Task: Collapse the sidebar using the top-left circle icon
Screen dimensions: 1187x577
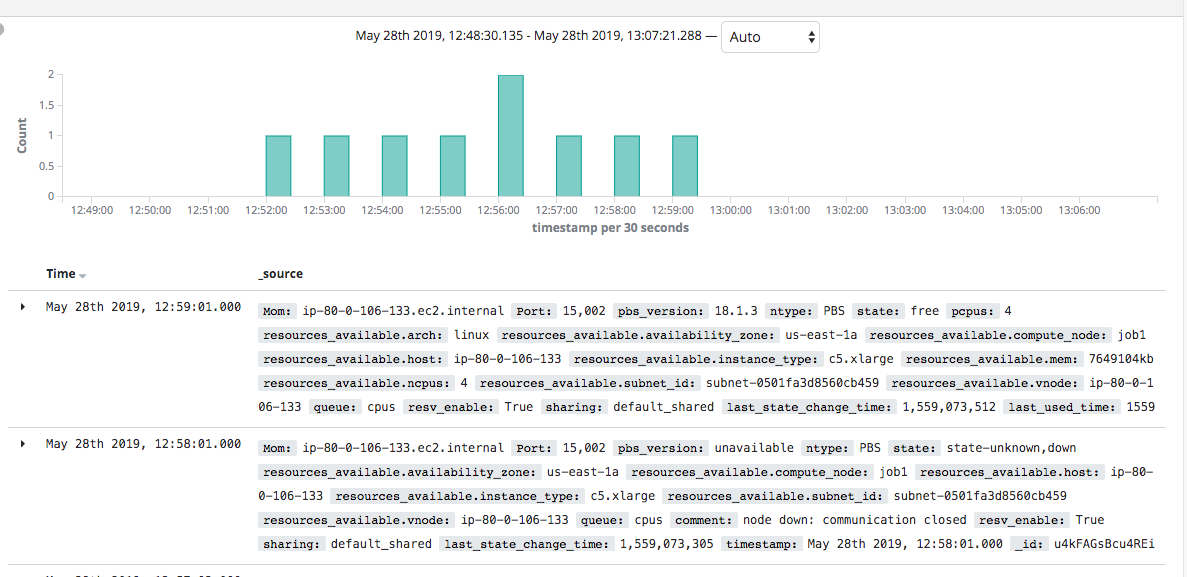Action: [x=2, y=29]
